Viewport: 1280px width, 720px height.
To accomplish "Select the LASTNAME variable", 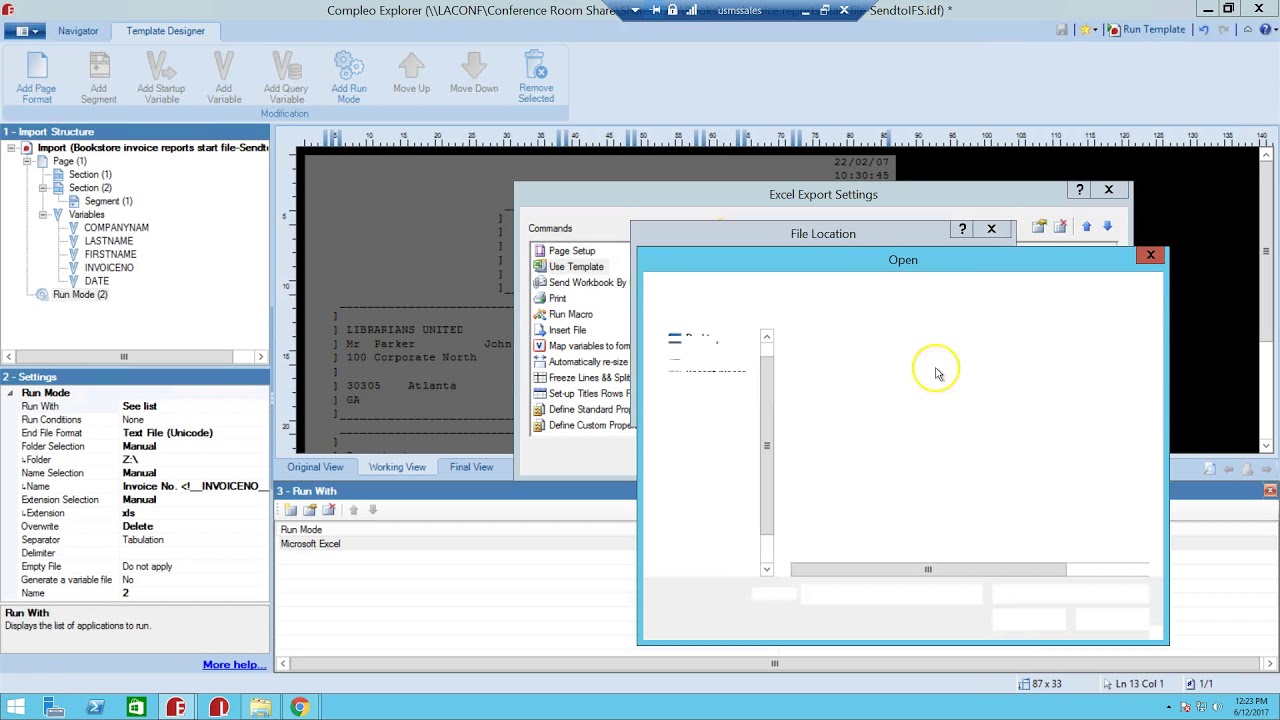I will pyautogui.click(x=108, y=241).
